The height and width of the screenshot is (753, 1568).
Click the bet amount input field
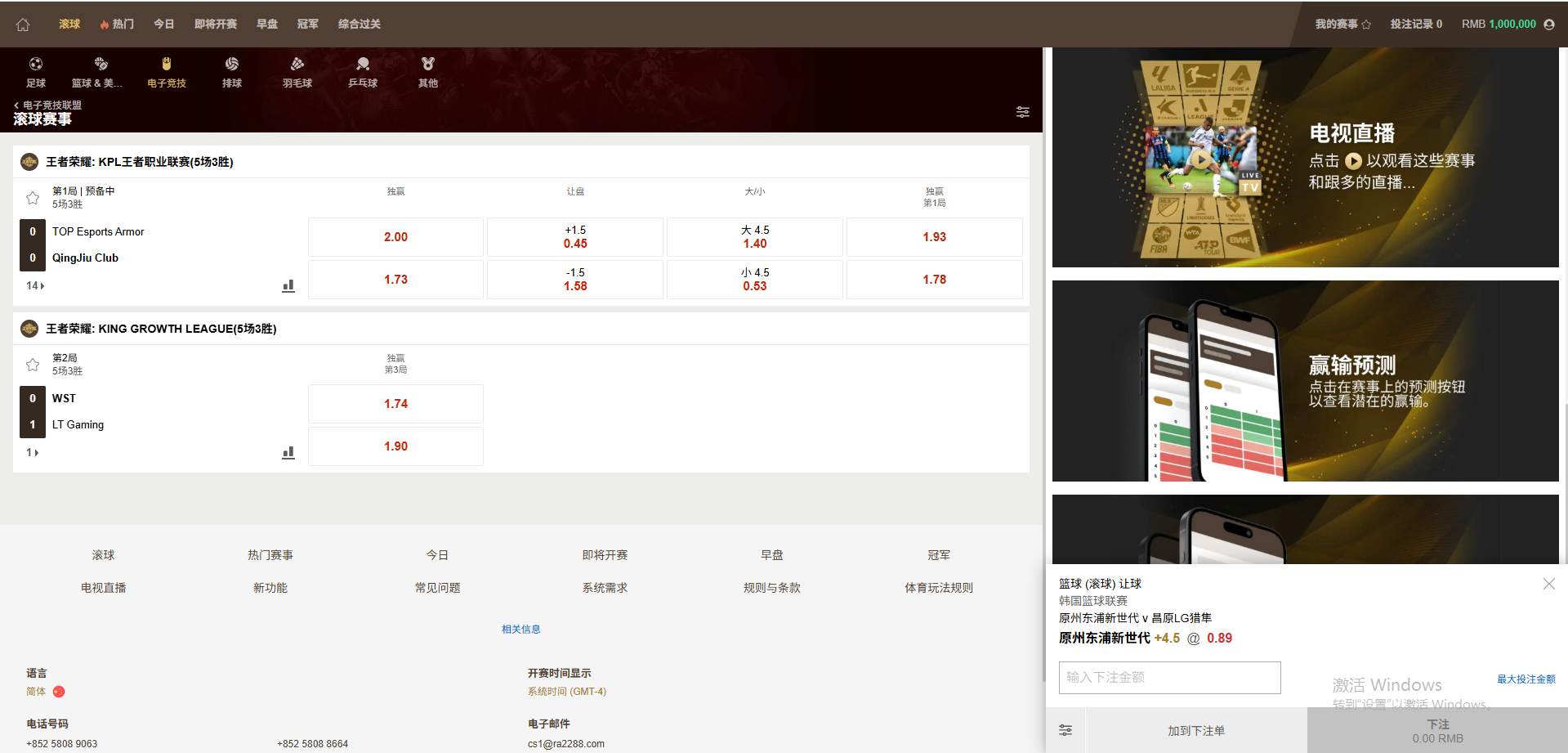pyautogui.click(x=1169, y=677)
